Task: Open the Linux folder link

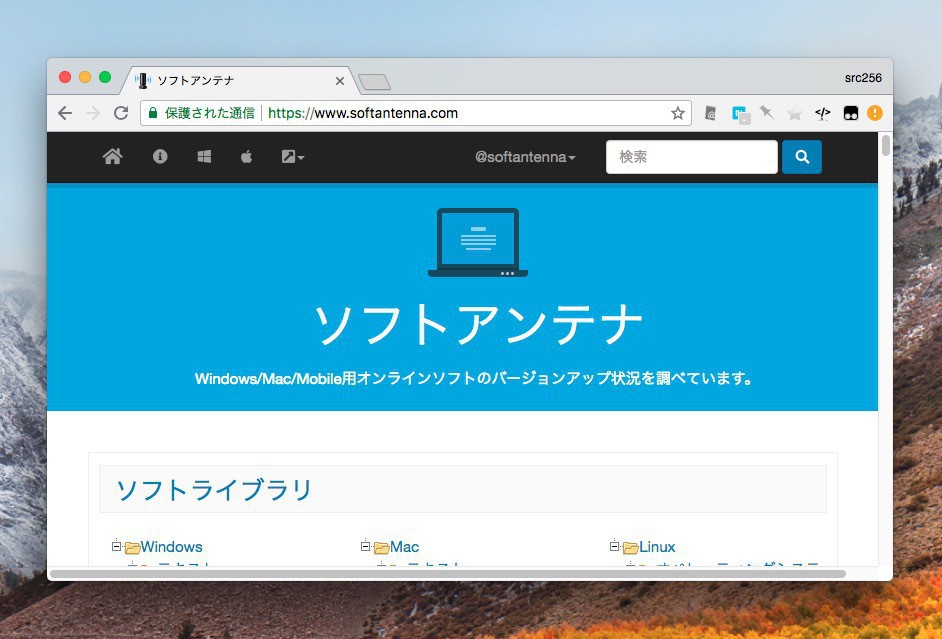Action: [657, 547]
